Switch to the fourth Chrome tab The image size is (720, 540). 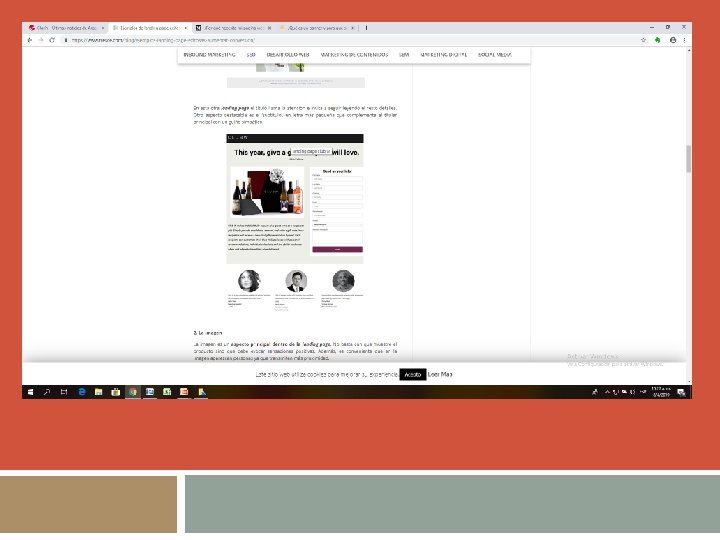(x=317, y=28)
